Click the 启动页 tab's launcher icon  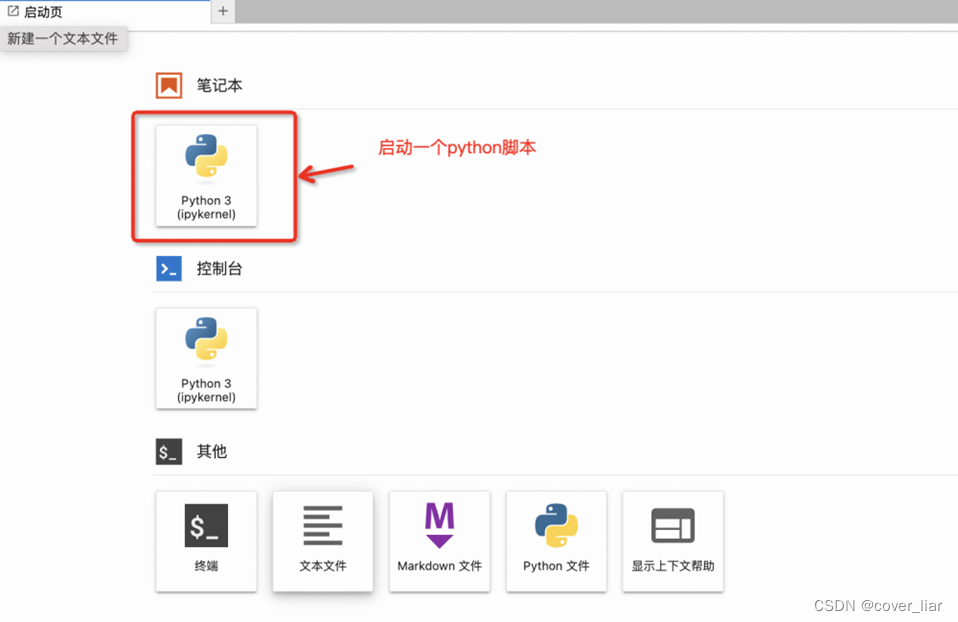click(x=13, y=12)
